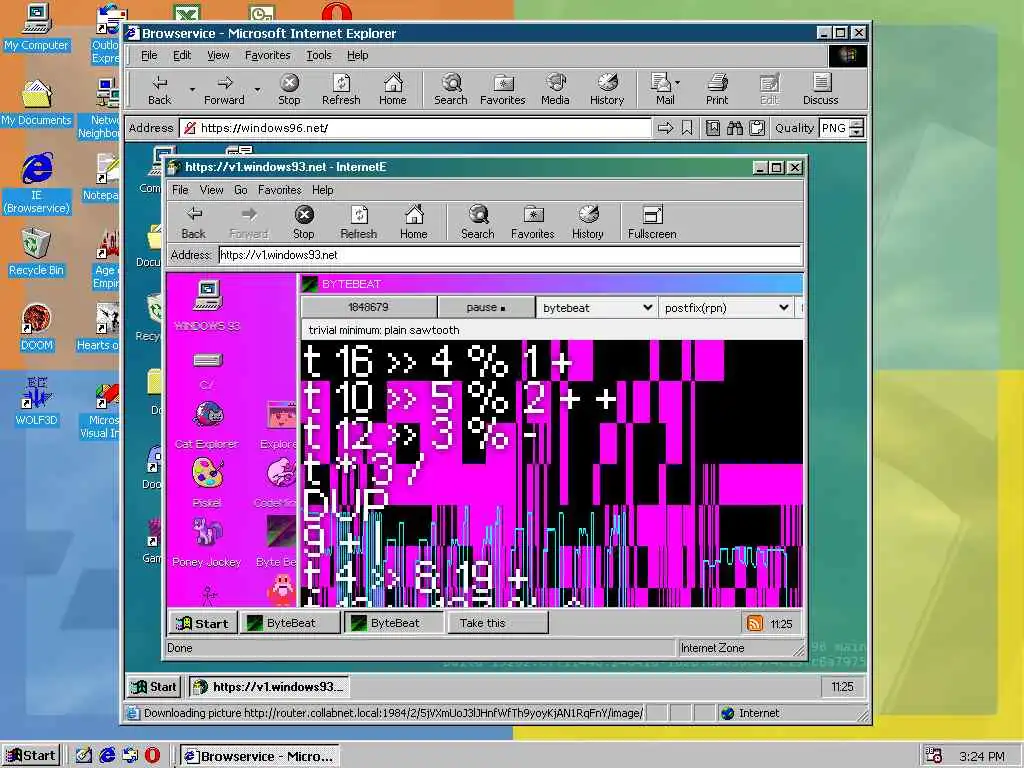Switch to second ByteBeat taskbar button

pos(394,623)
